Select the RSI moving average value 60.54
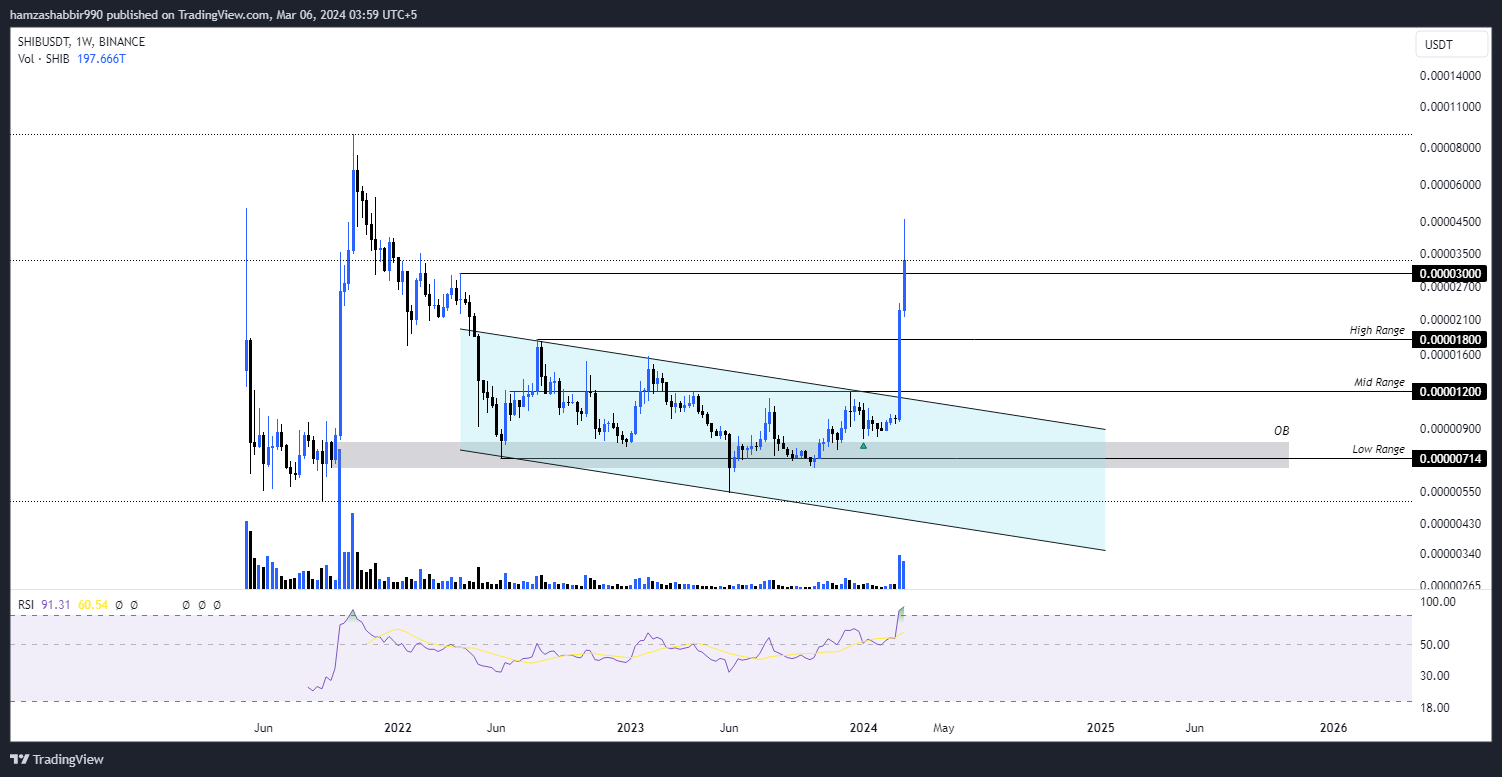The image size is (1502, 777). coord(92,605)
